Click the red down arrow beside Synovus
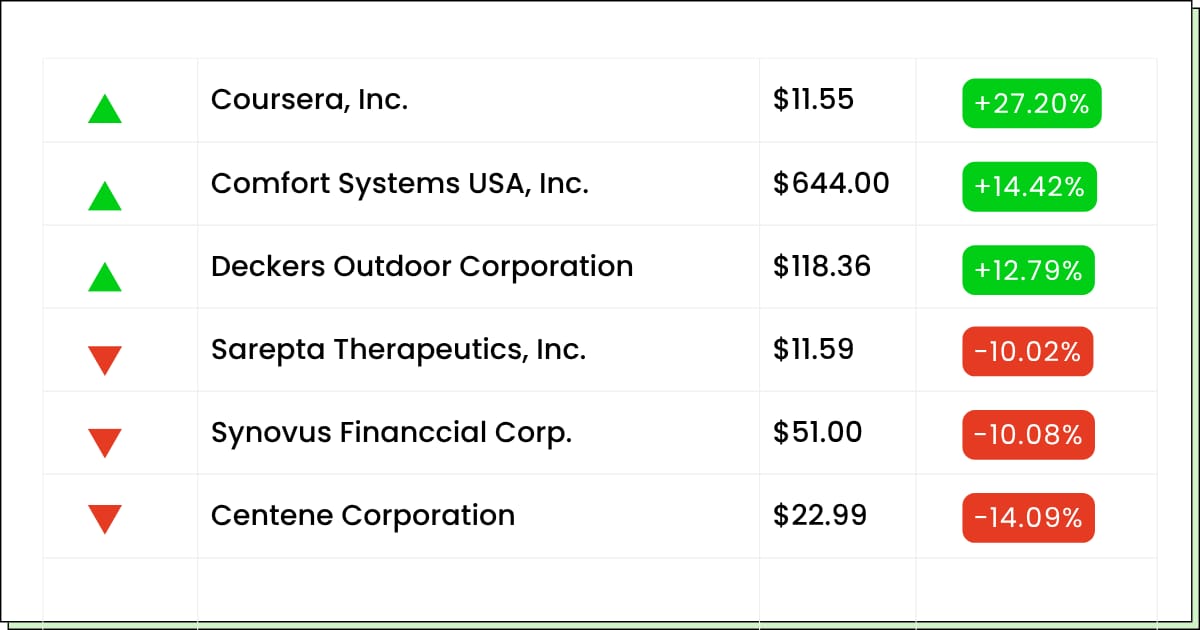 click(x=105, y=443)
